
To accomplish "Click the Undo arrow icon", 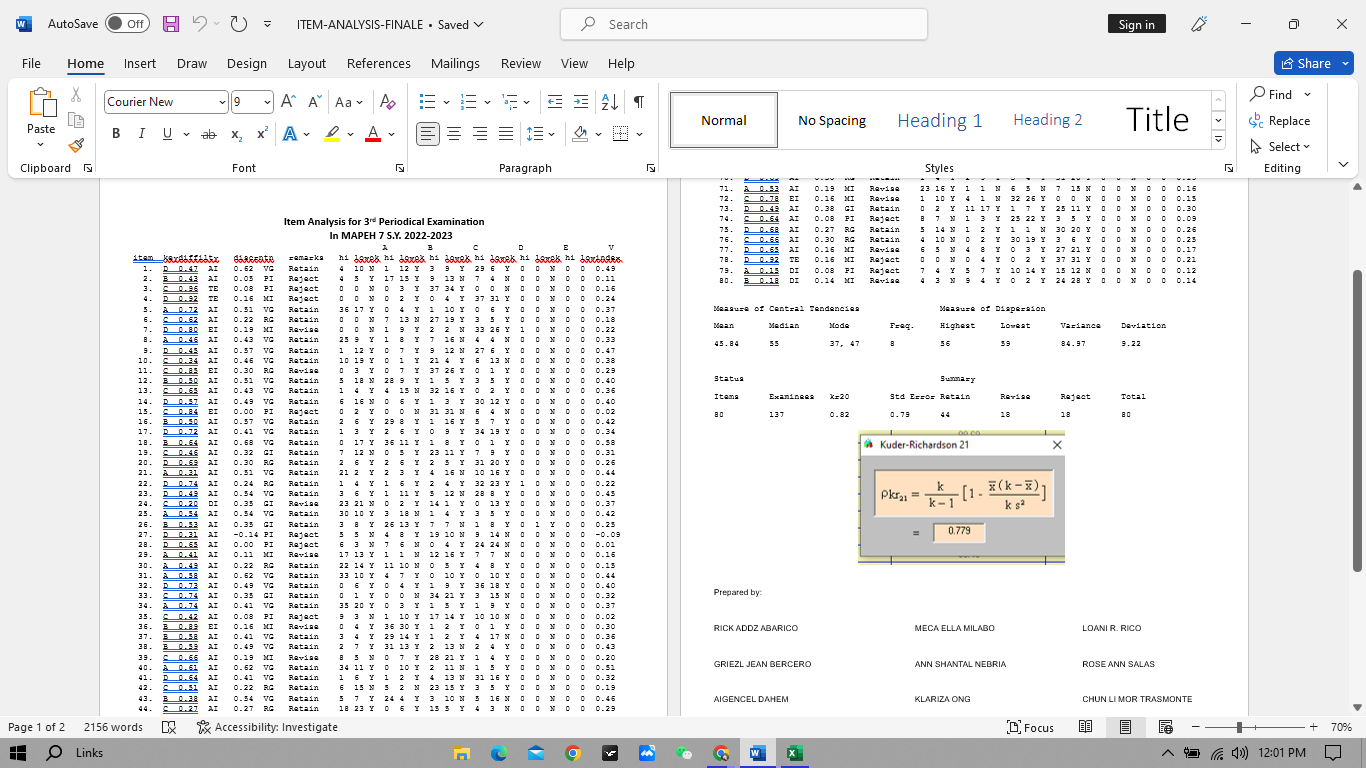I will click(x=200, y=24).
